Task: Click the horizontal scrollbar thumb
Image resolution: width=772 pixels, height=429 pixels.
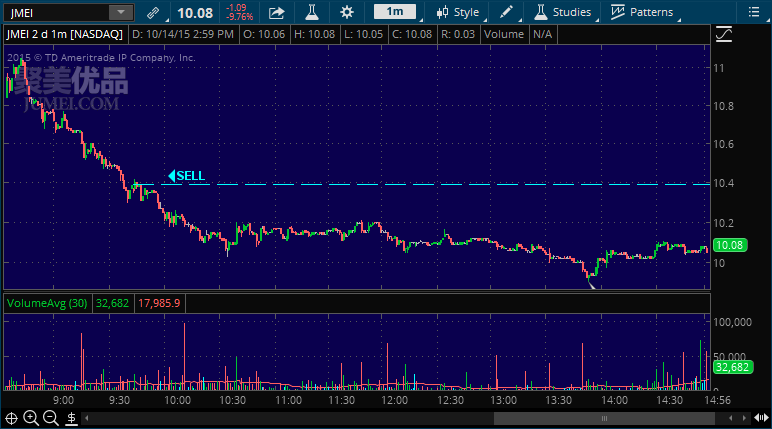Action: tap(604, 419)
